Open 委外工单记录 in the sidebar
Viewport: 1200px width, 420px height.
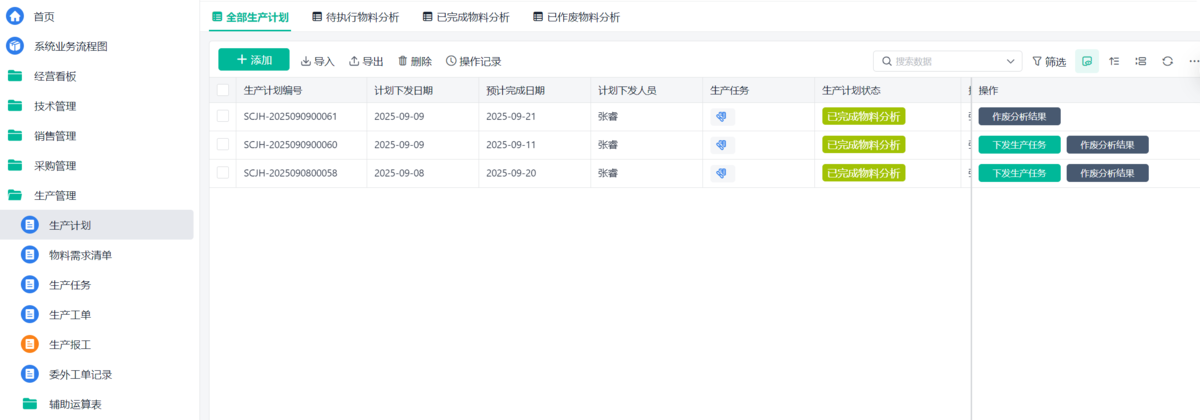click(80, 375)
